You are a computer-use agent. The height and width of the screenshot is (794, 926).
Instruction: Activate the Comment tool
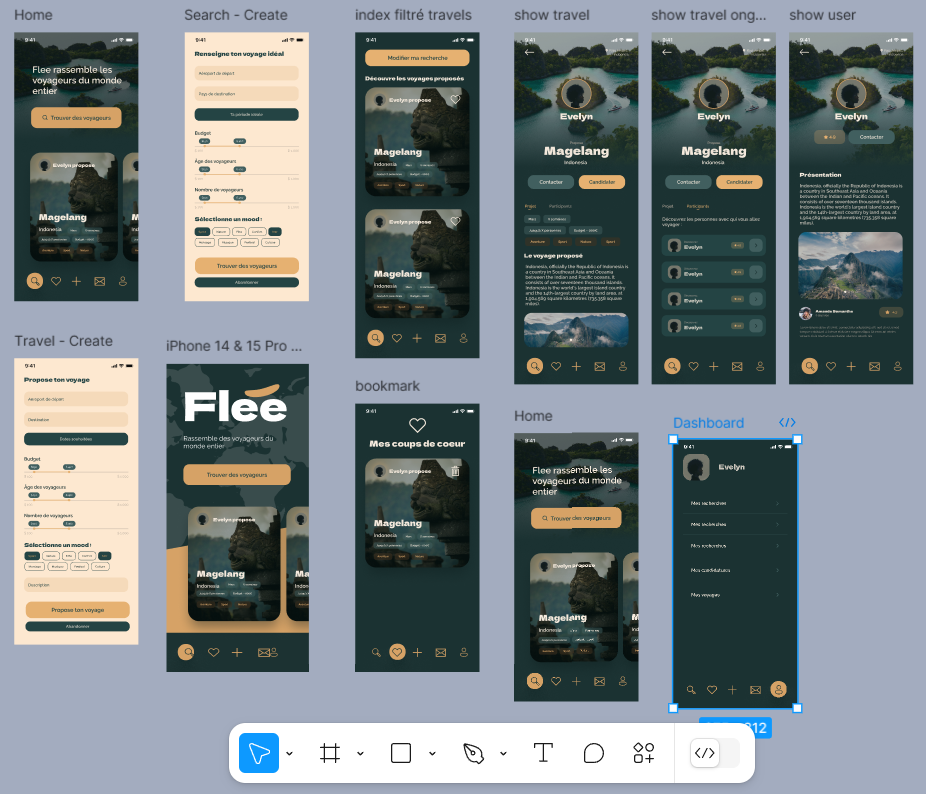[x=594, y=753]
